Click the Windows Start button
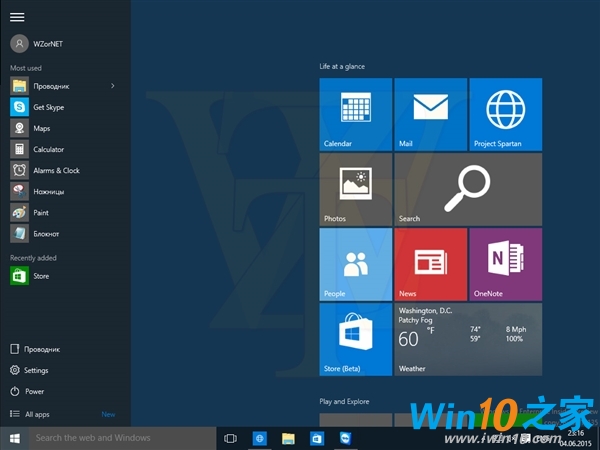The width and height of the screenshot is (600, 450). (15, 438)
